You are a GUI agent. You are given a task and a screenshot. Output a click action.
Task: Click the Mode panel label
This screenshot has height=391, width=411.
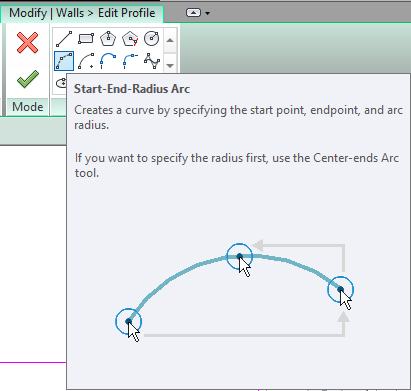click(28, 107)
